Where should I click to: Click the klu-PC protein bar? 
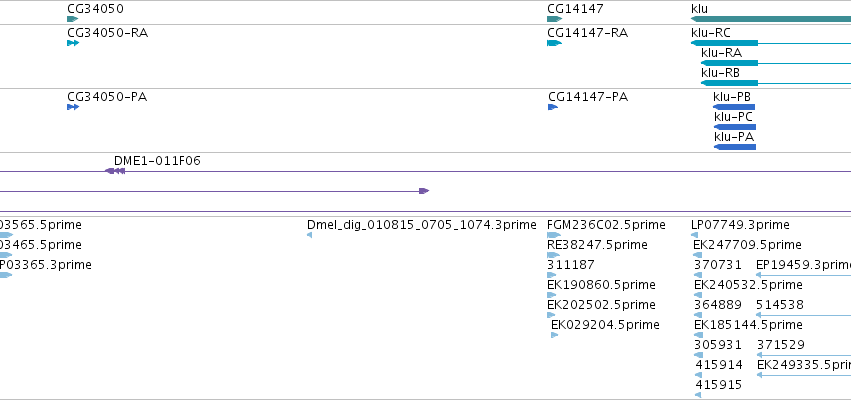click(735, 127)
